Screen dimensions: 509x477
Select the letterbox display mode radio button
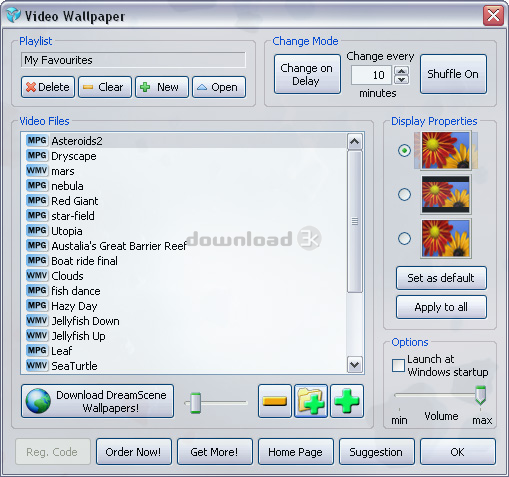click(404, 194)
